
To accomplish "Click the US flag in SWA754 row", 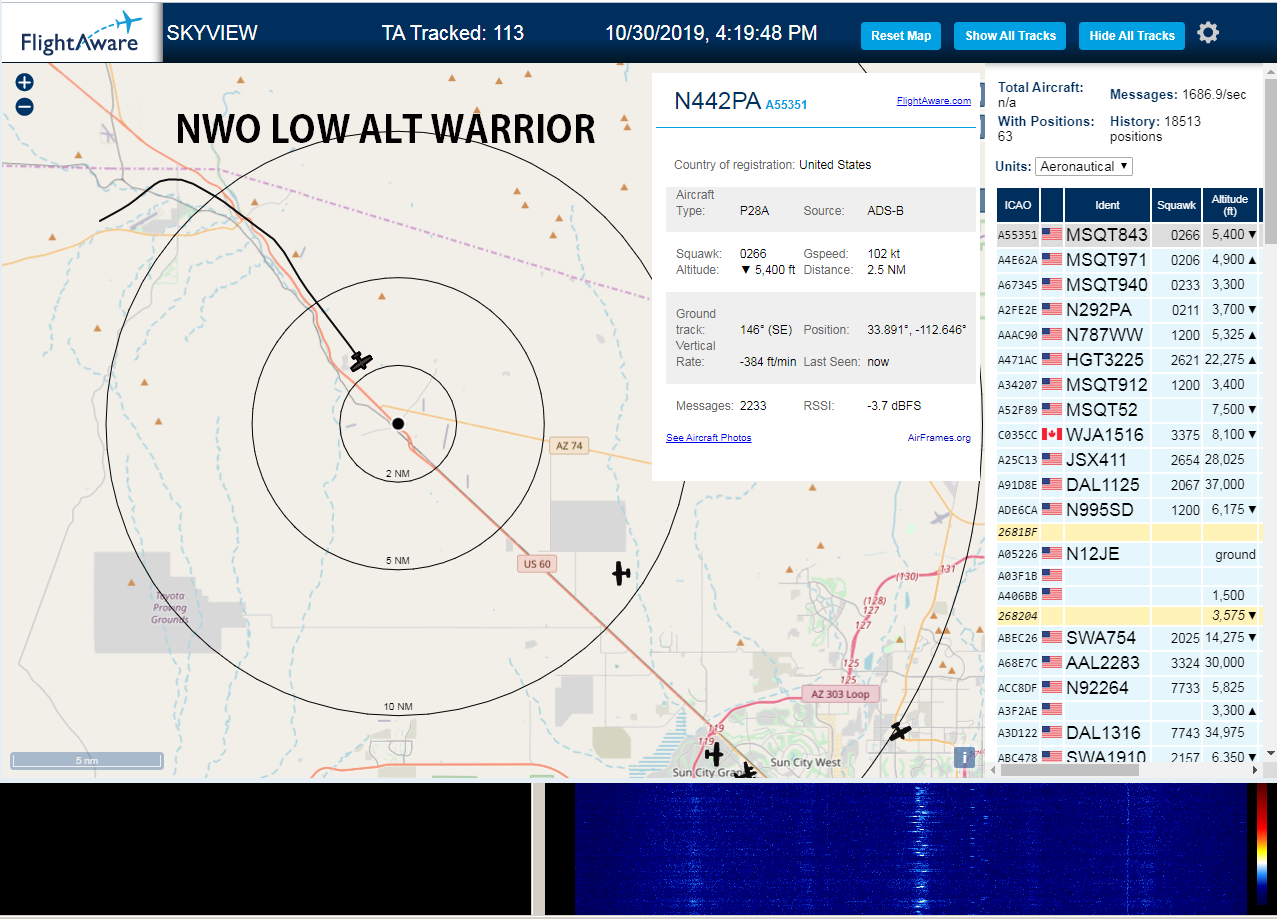I will click(1052, 638).
